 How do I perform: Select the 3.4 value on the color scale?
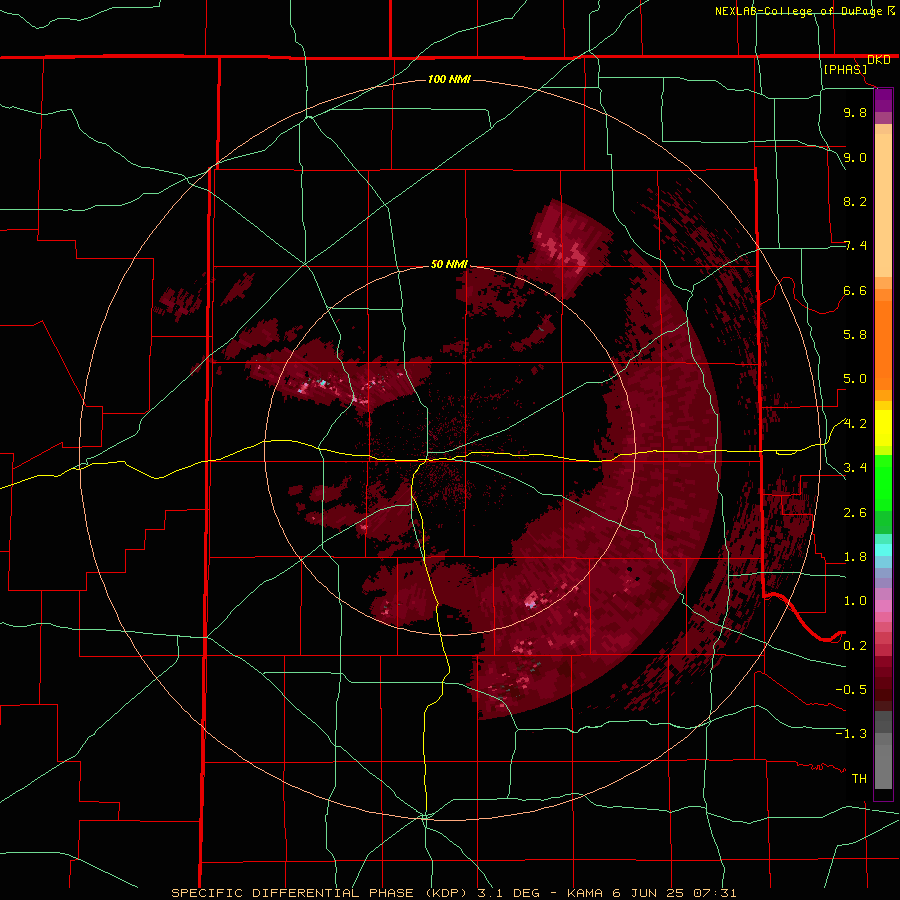855,468
